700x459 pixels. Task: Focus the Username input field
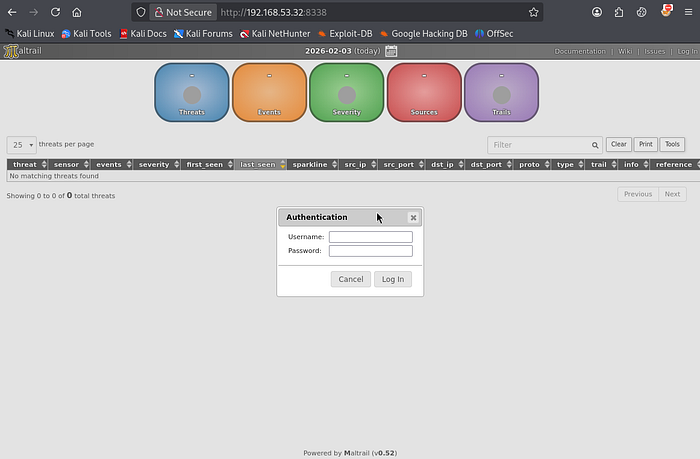(371, 237)
